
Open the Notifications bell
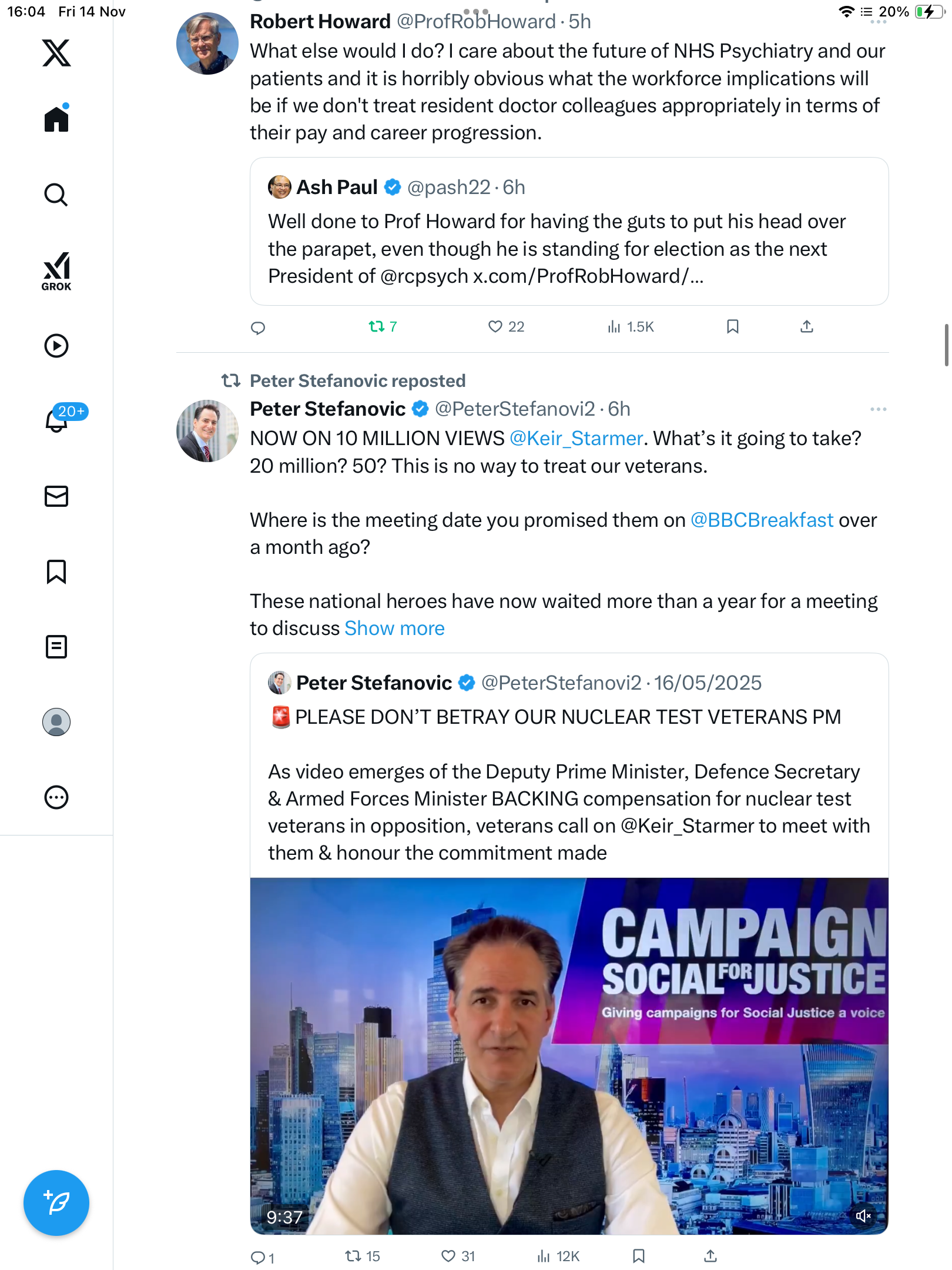point(56,420)
